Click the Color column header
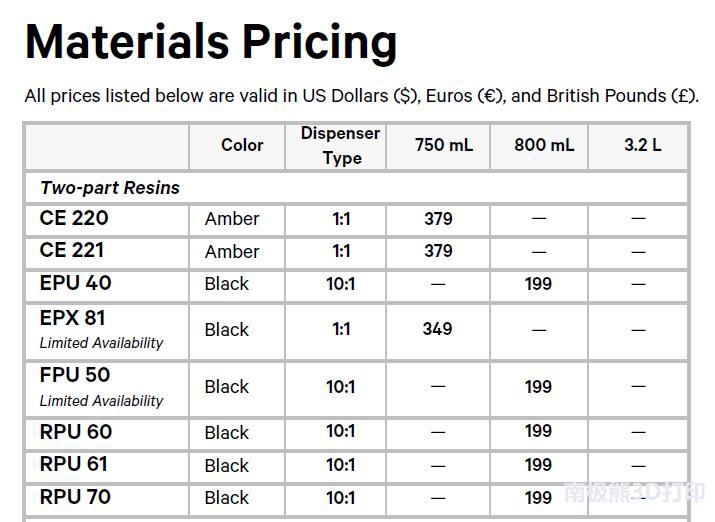Screen dimensions: 715x522 [x=242, y=145]
